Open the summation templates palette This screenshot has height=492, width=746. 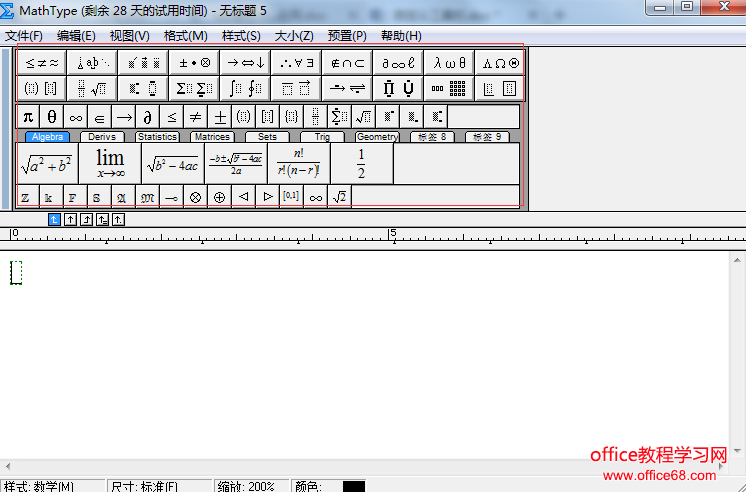pyautogui.click(x=194, y=89)
